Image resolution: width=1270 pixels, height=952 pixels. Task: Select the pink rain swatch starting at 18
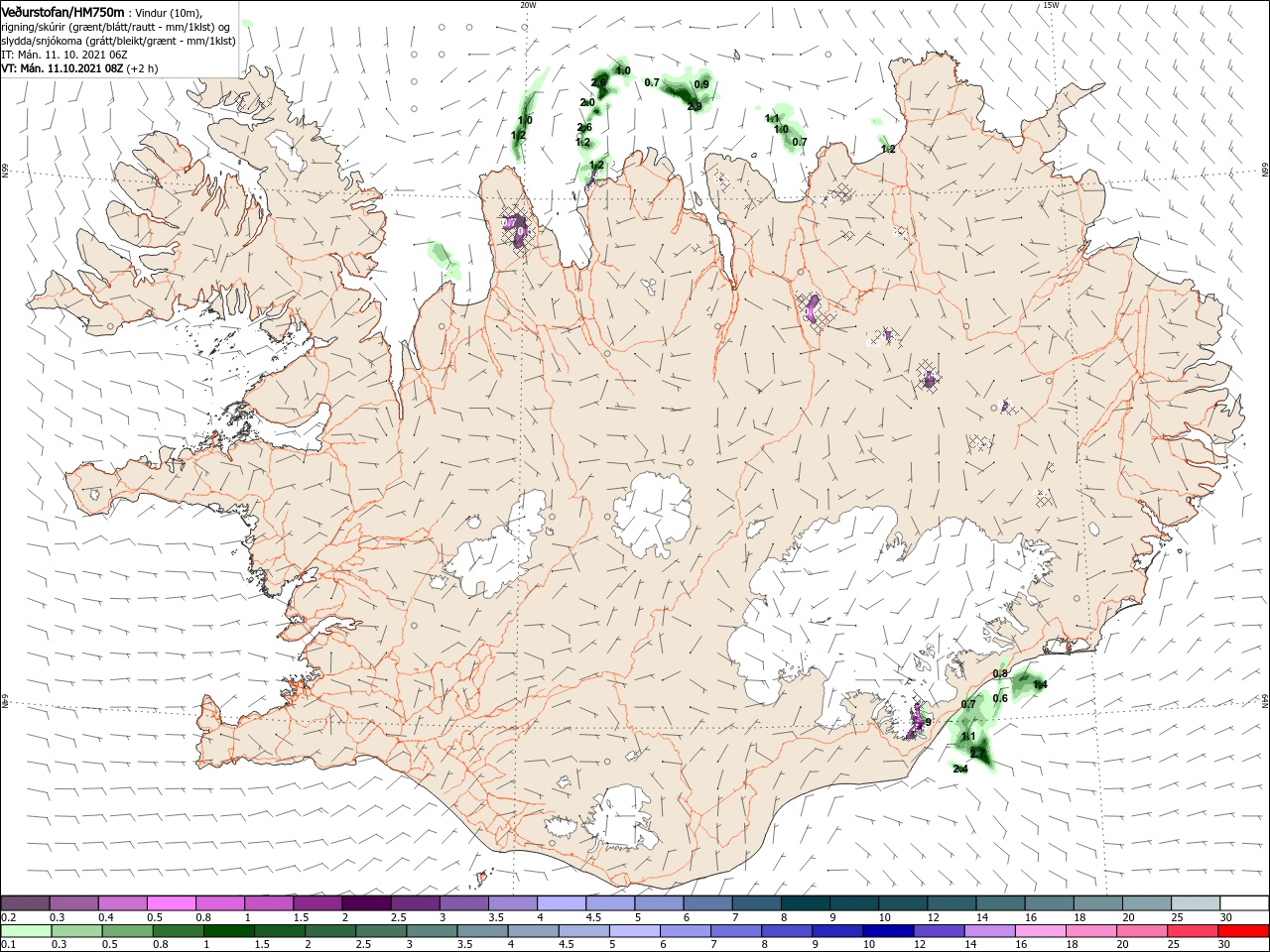[x=1091, y=931]
